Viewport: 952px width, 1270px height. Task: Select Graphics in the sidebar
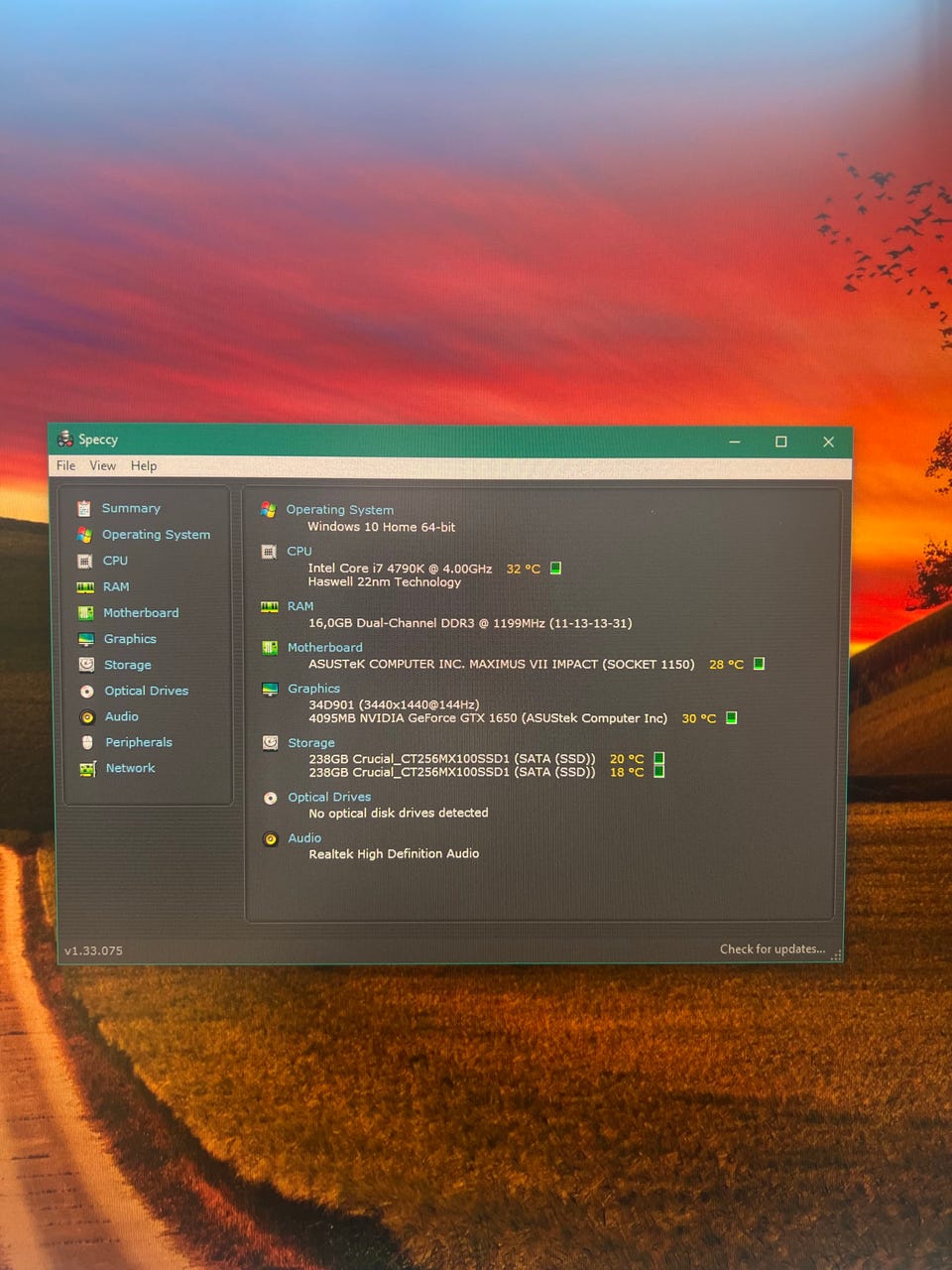[130, 639]
